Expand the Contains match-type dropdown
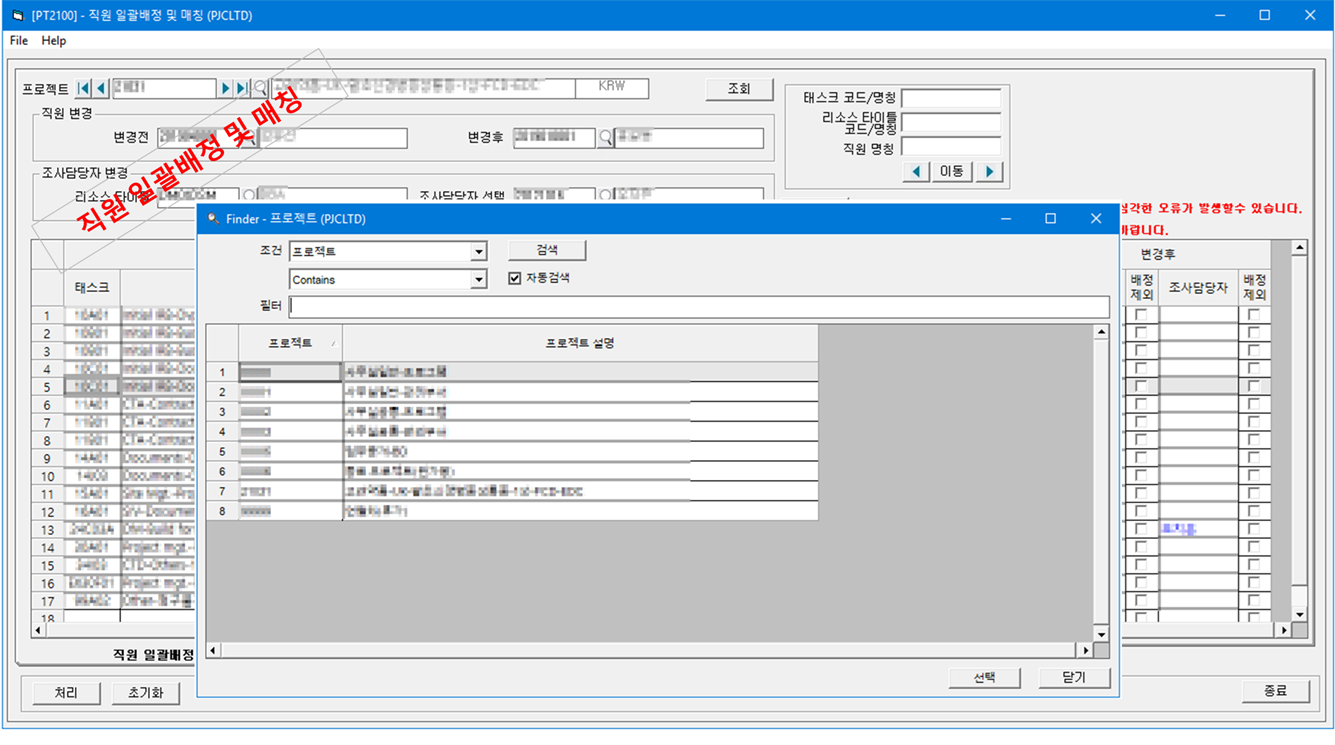 coord(479,280)
